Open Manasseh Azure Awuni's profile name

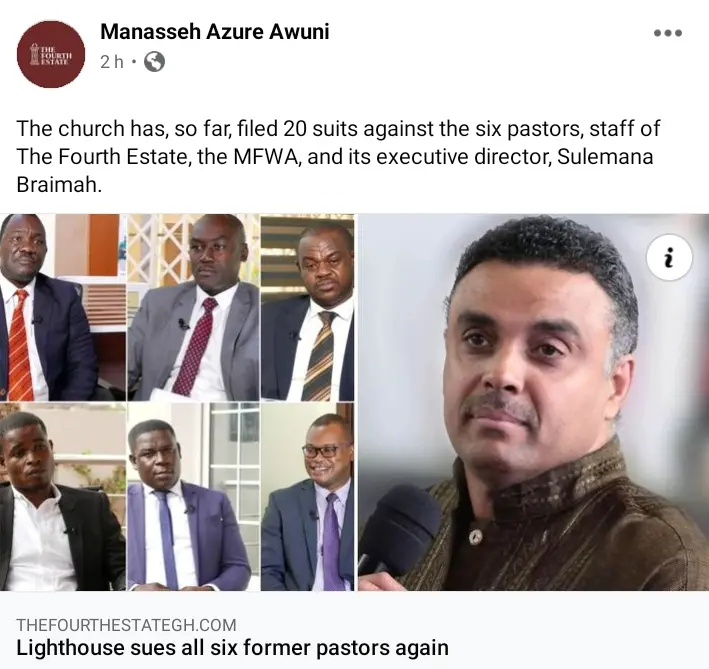[x=214, y=32]
